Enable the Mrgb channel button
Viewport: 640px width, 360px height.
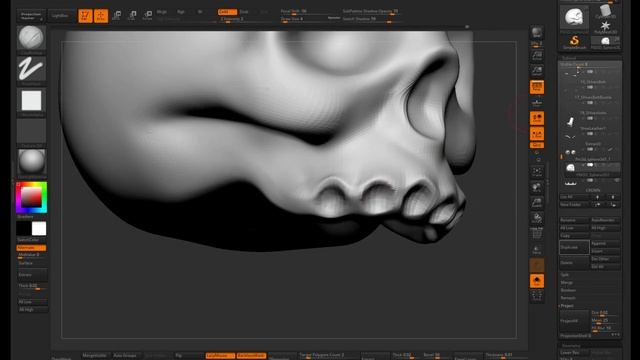coord(162,12)
